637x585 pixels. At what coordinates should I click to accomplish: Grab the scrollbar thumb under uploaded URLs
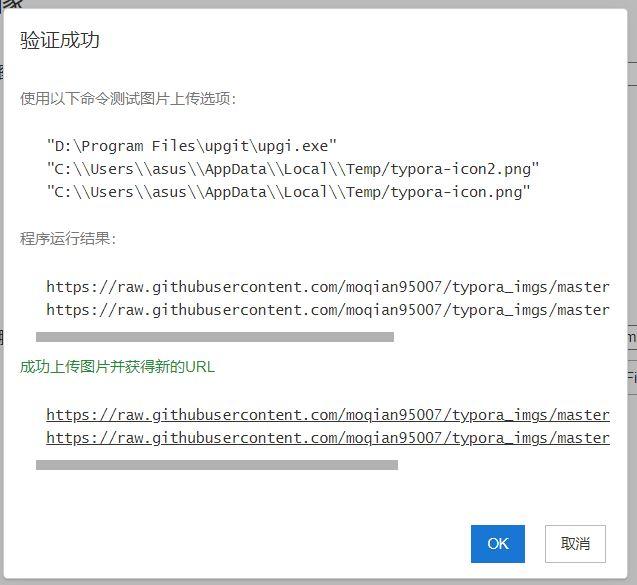click(217, 465)
